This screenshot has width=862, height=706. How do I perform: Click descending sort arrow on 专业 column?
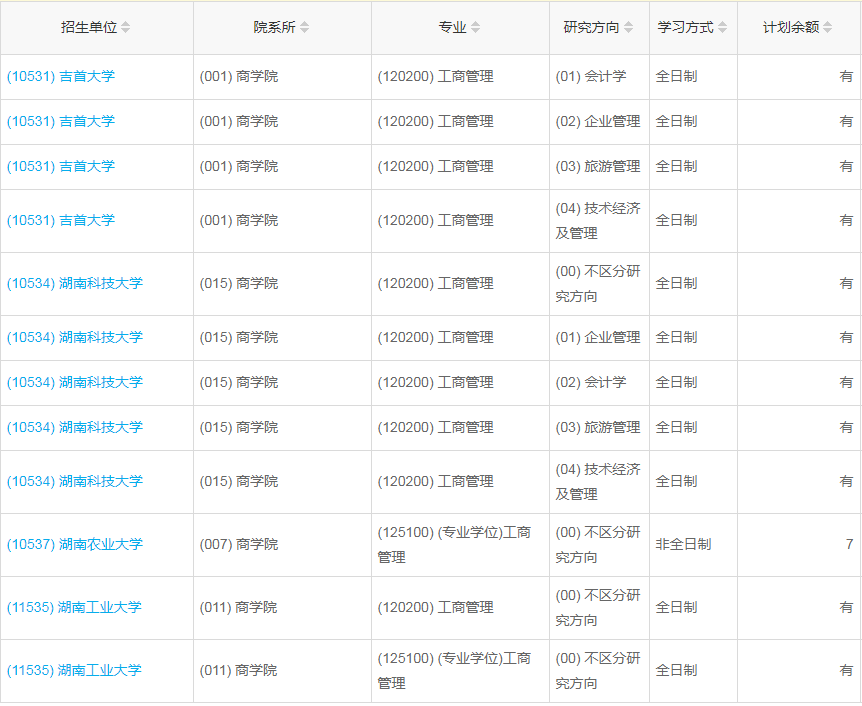click(x=473, y=31)
